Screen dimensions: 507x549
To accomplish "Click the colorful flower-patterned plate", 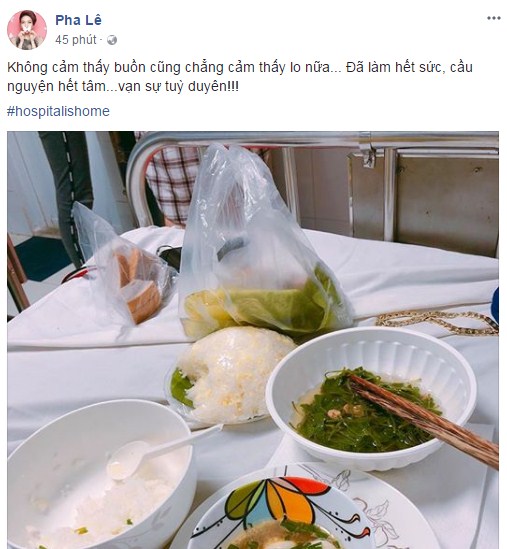I will 305,509.
